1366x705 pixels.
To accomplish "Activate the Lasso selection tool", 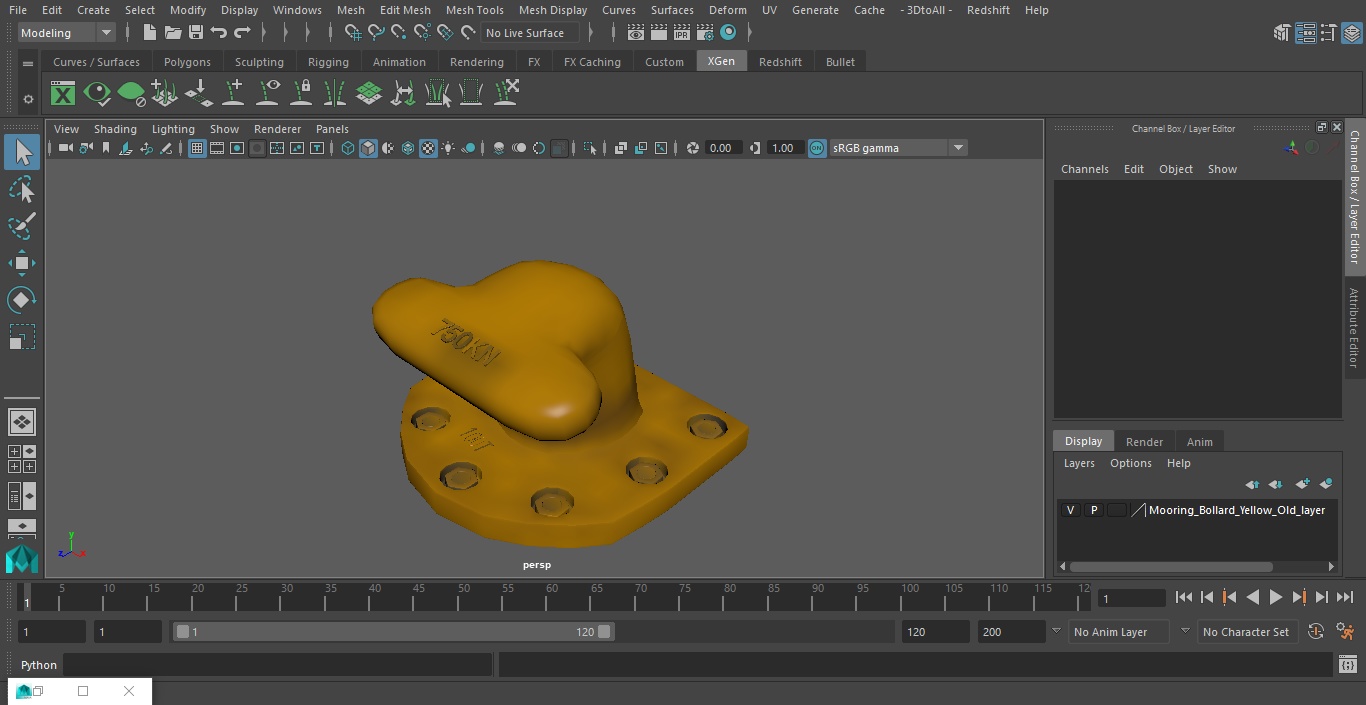I will point(22,189).
